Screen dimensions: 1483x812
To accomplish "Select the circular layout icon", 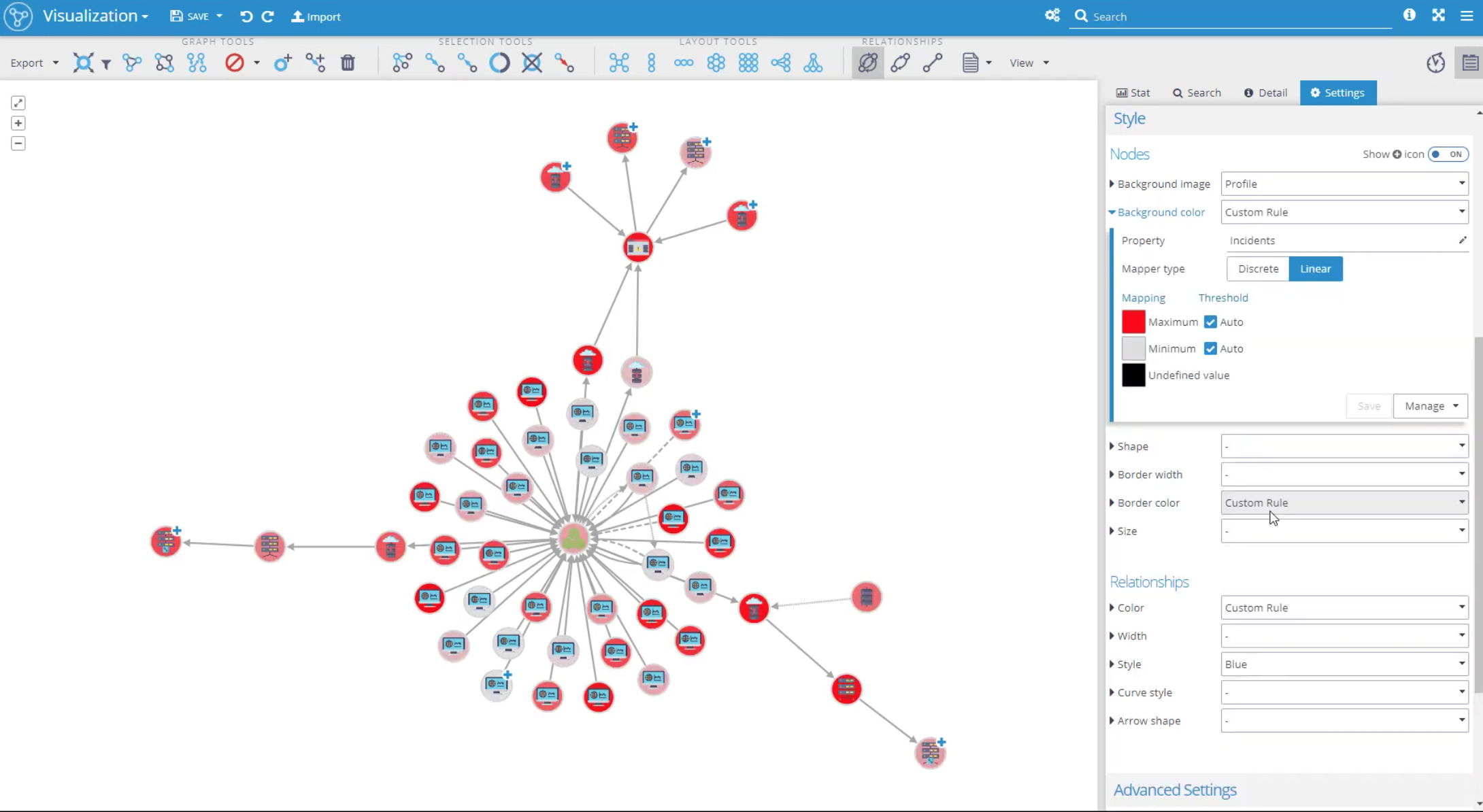I will [716, 63].
